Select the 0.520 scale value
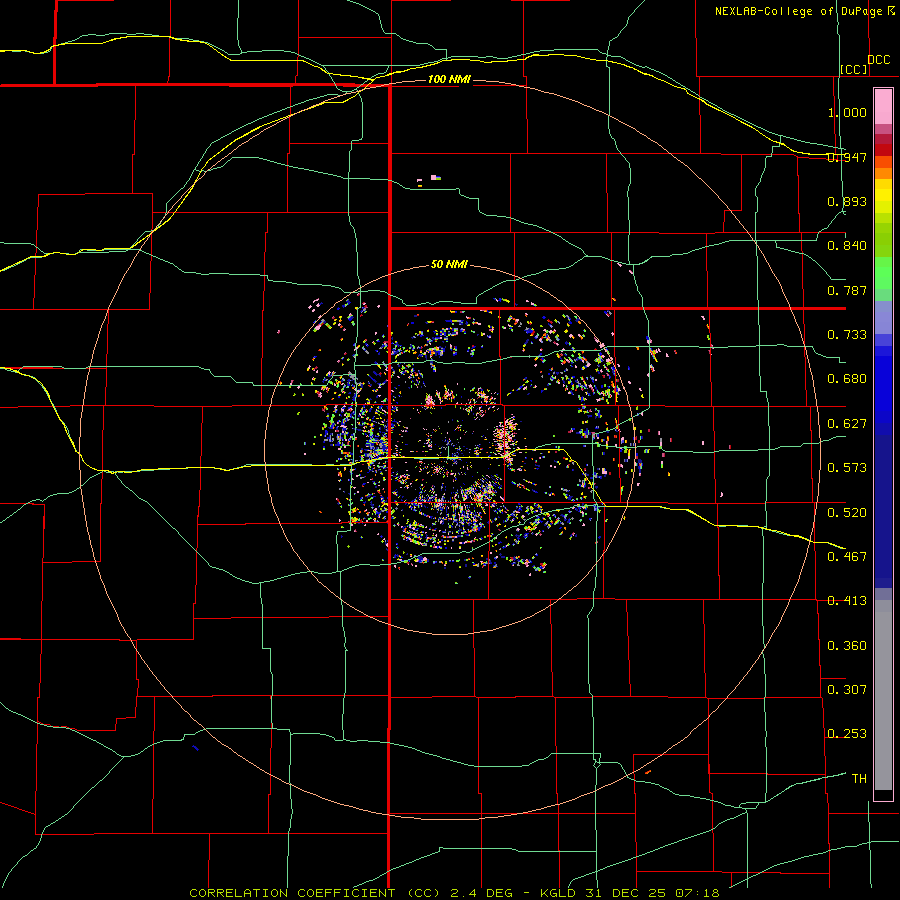The image size is (900, 900). pyautogui.click(x=847, y=513)
